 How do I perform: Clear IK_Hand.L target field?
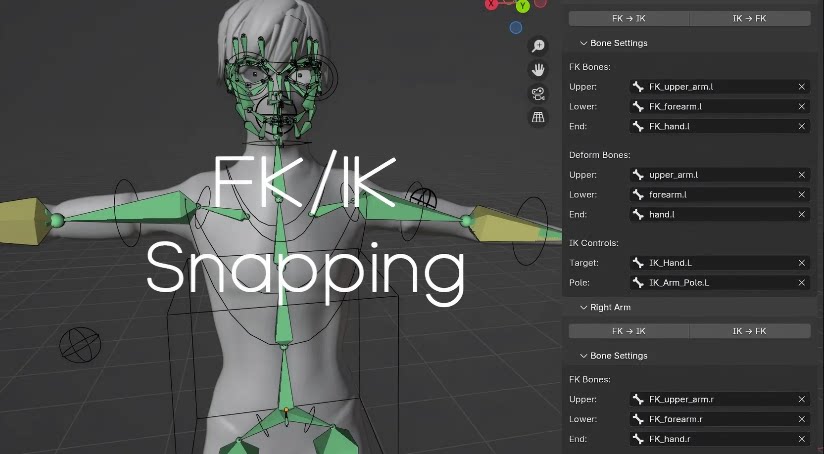pyautogui.click(x=801, y=263)
